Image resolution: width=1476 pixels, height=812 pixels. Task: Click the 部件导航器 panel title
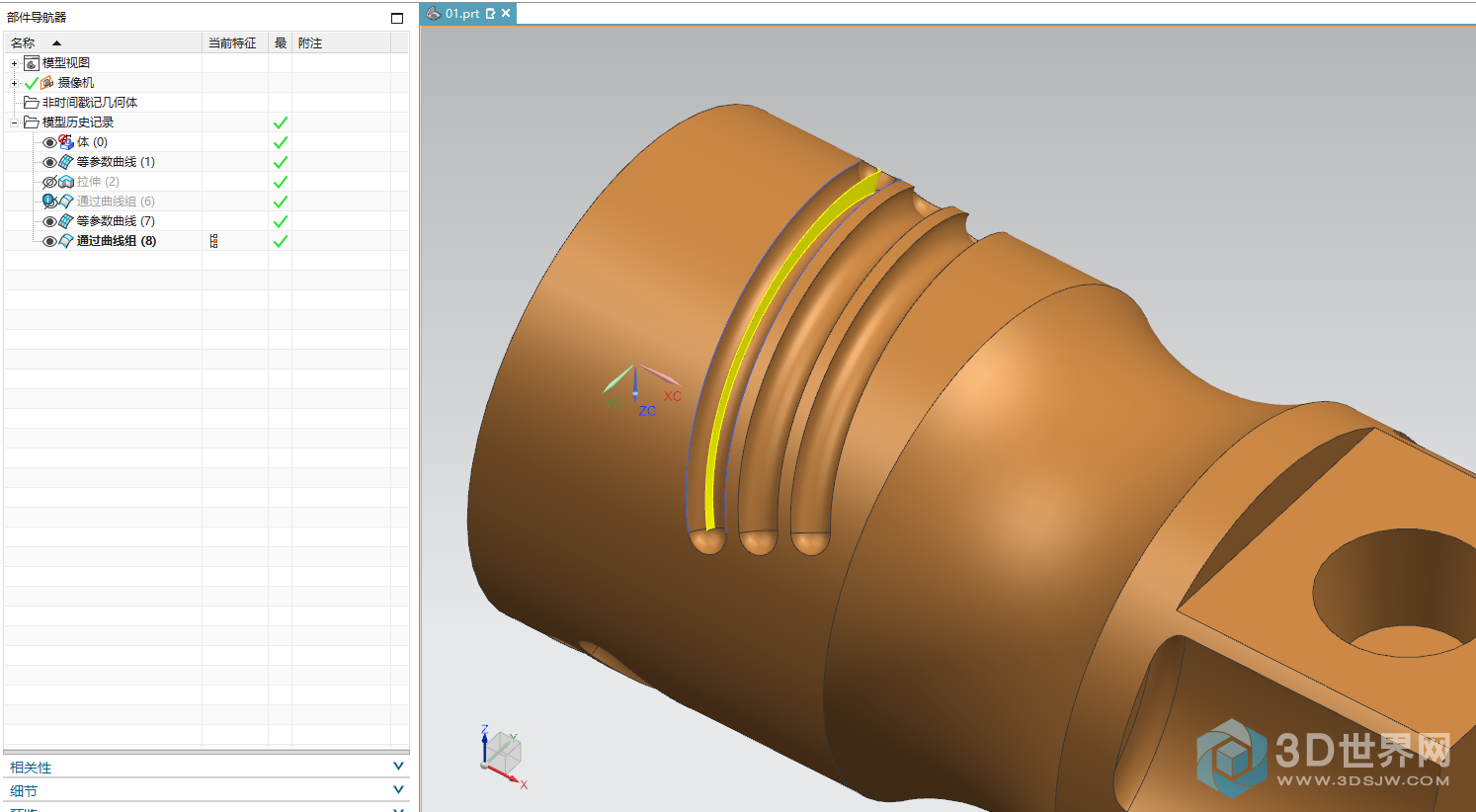37,18
